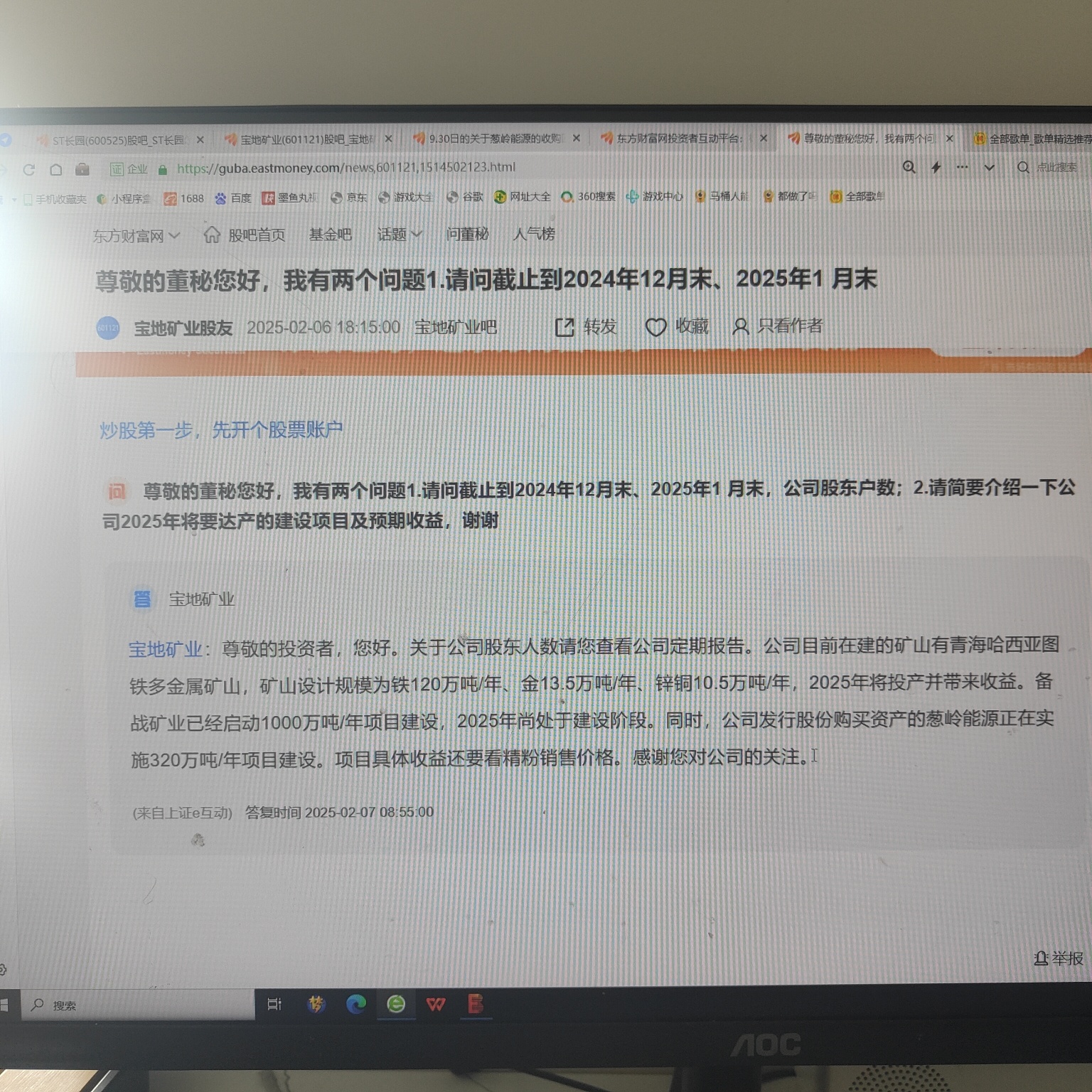Image resolution: width=1092 pixels, height=1092 pixels.
Task: Click the orange advertisement banner
Action: (x=583, y=362)
